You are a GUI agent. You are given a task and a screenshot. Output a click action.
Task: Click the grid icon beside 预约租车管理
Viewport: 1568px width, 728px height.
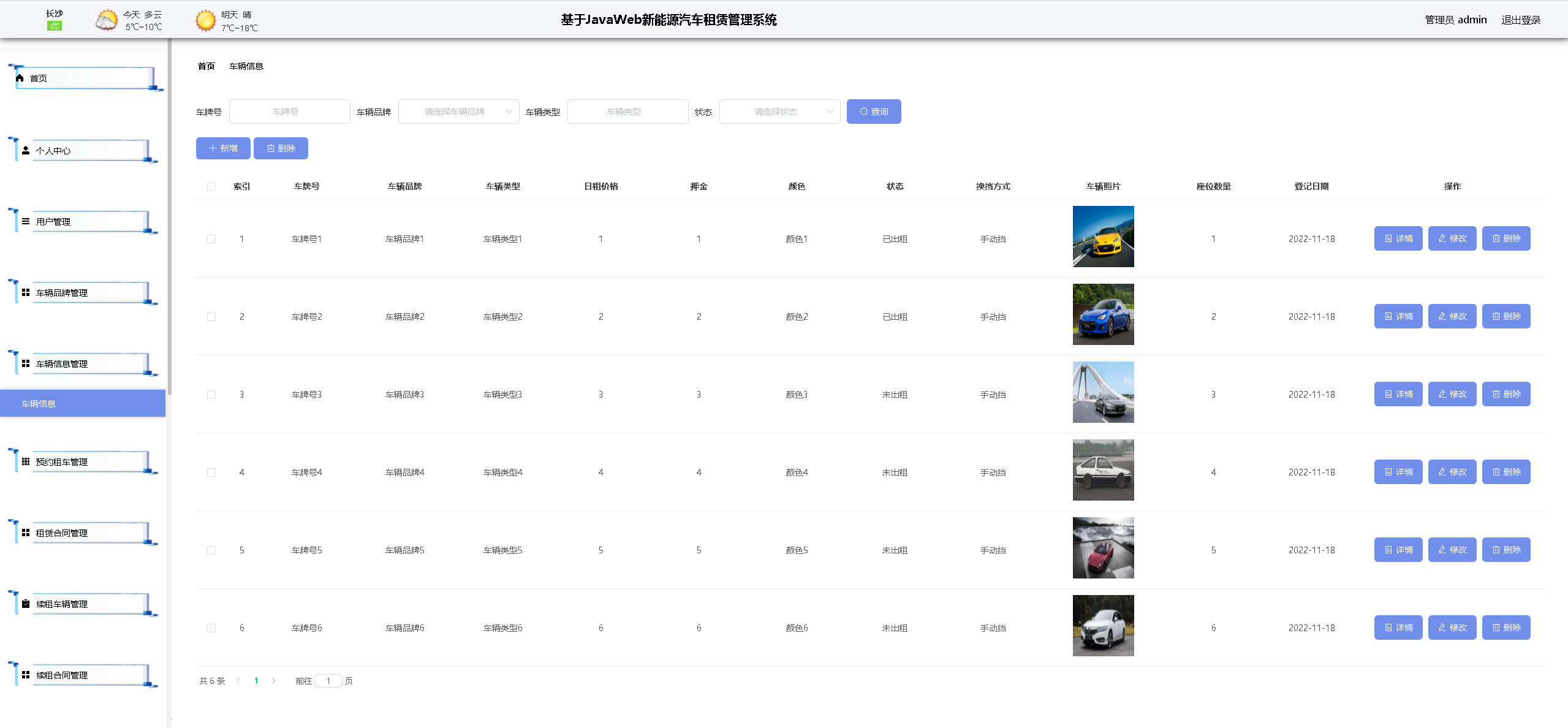26,461
